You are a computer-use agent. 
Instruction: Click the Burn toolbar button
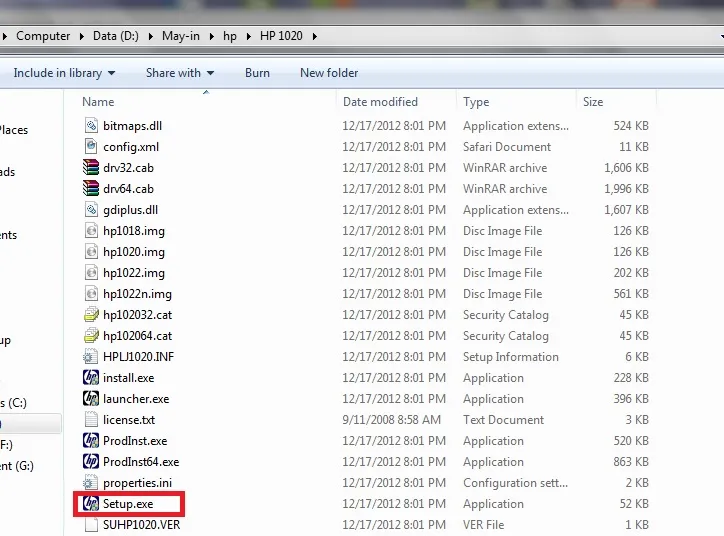point(257,73)
